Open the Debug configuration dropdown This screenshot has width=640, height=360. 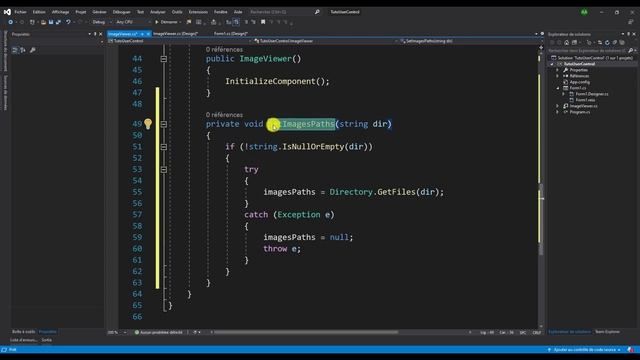[102, 22]
